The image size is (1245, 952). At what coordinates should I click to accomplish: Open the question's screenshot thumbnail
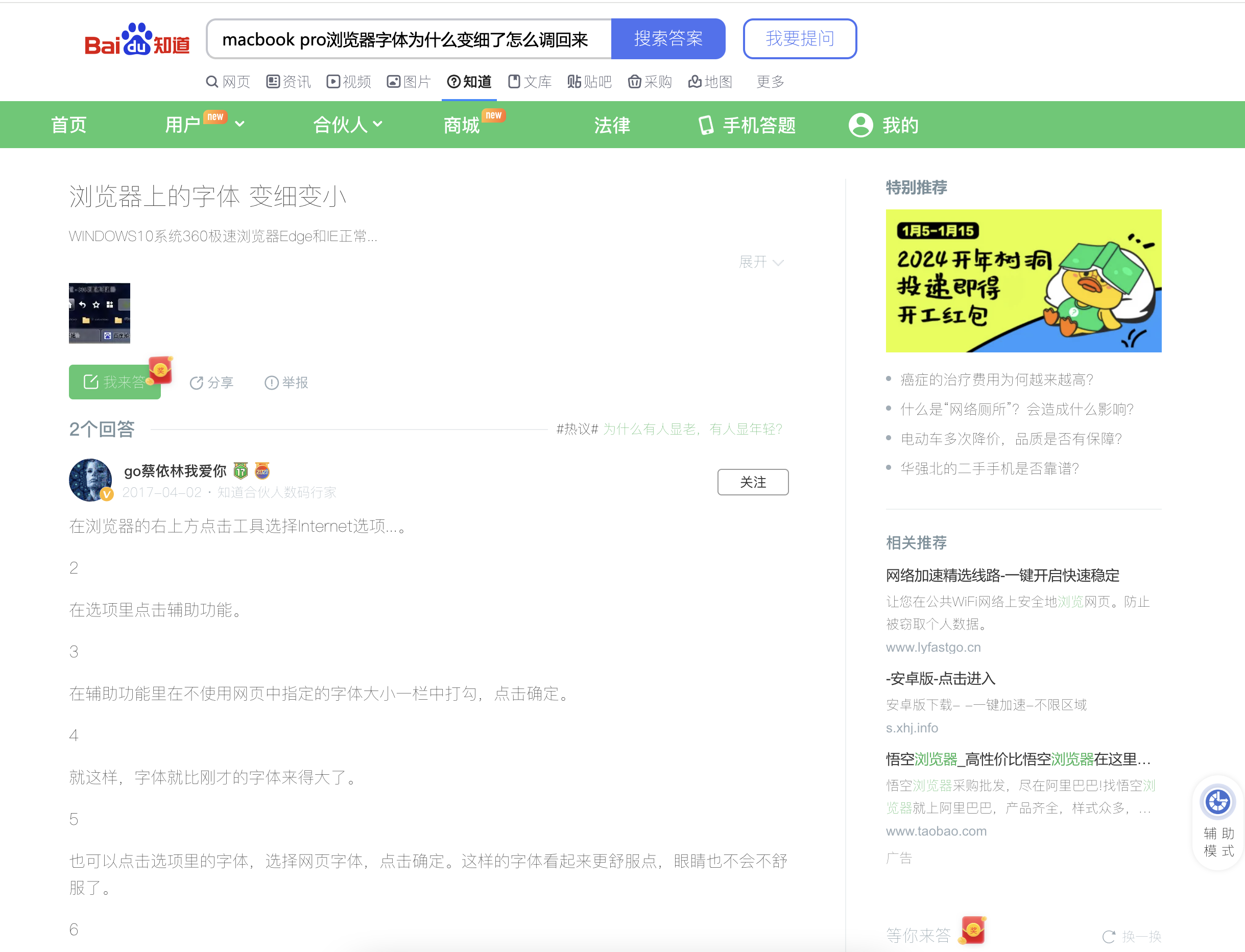[99, 313]
